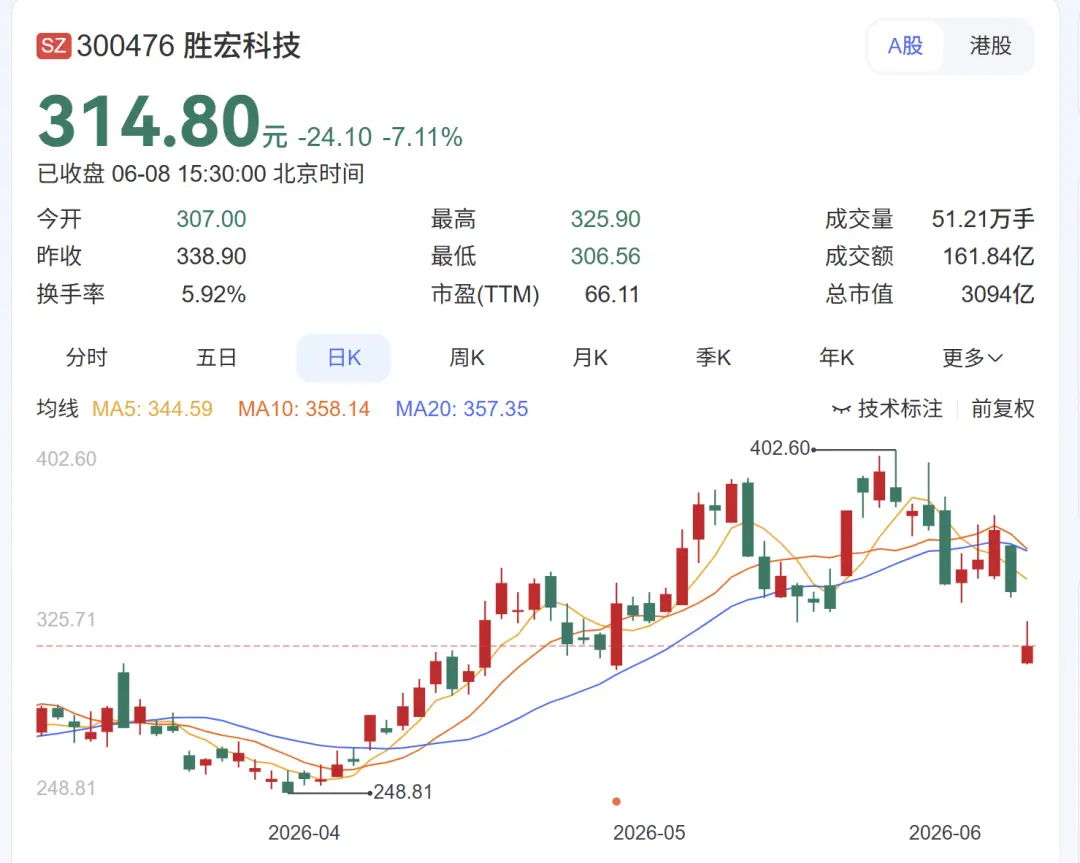Toggle the 技术标注 technical annotation option

click(900, 408)
